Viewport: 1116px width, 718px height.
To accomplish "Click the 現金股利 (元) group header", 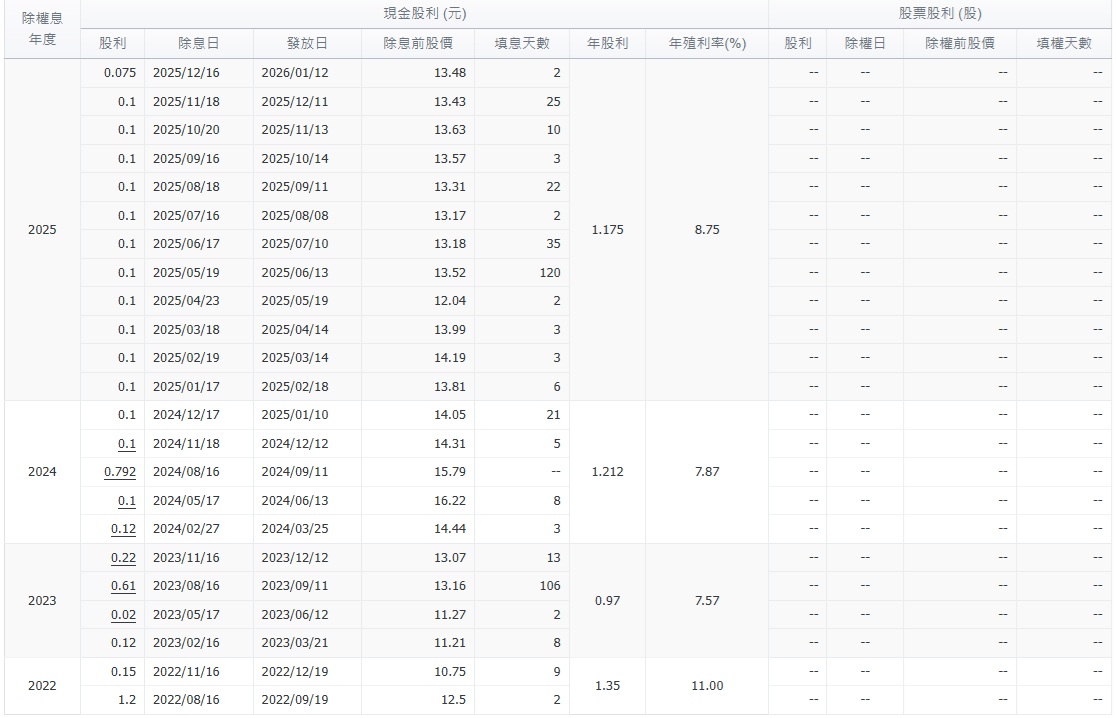I will click(424, 14).
